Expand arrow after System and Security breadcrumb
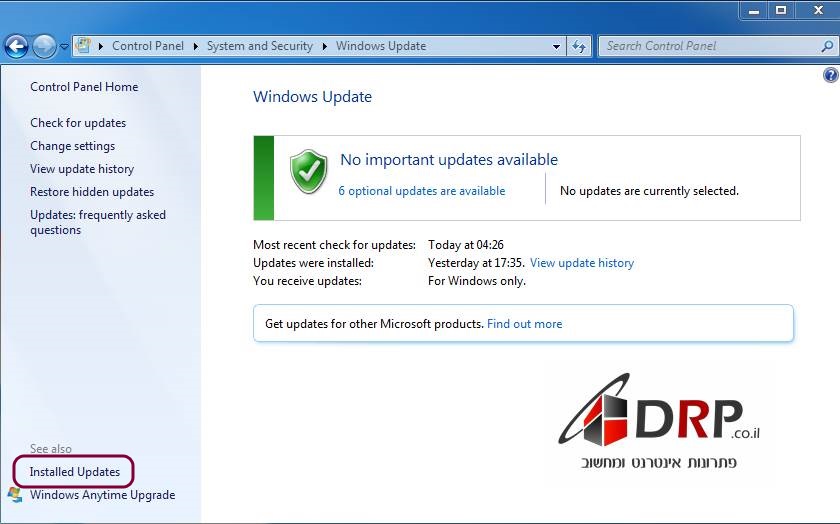840x524 pixels. click(x=325, y=46)
